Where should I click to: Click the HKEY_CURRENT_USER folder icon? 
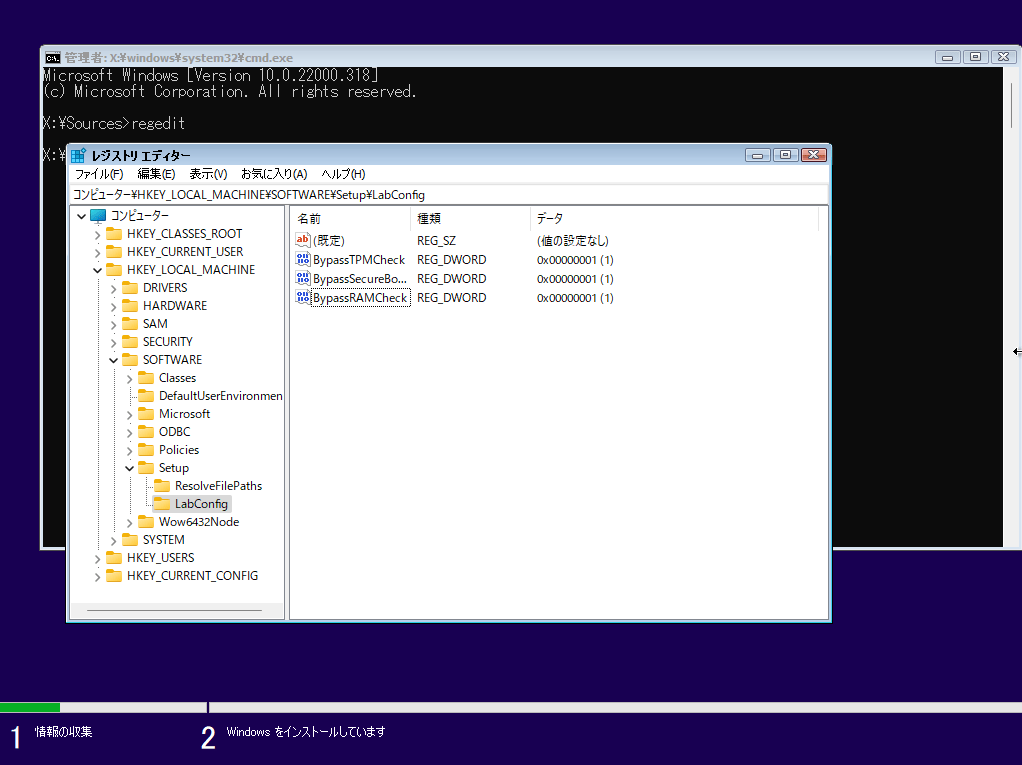[114, 252]
